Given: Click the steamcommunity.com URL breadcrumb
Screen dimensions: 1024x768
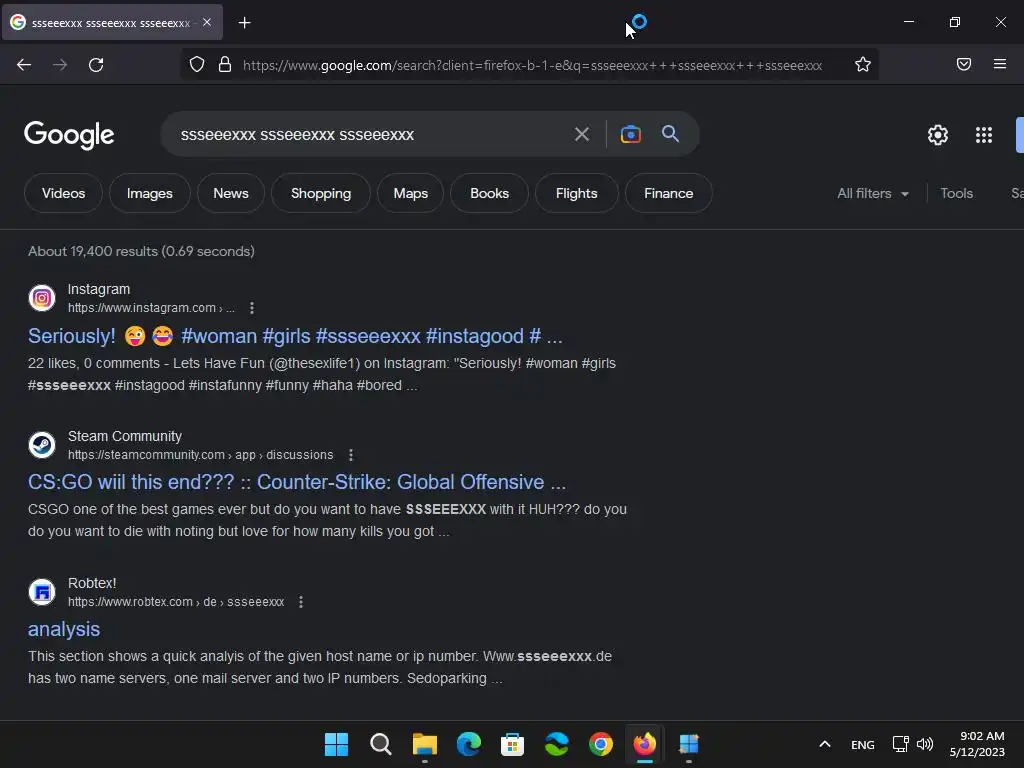Looking at the screenshot, I should pyautogui.click(x=200, y=455).
